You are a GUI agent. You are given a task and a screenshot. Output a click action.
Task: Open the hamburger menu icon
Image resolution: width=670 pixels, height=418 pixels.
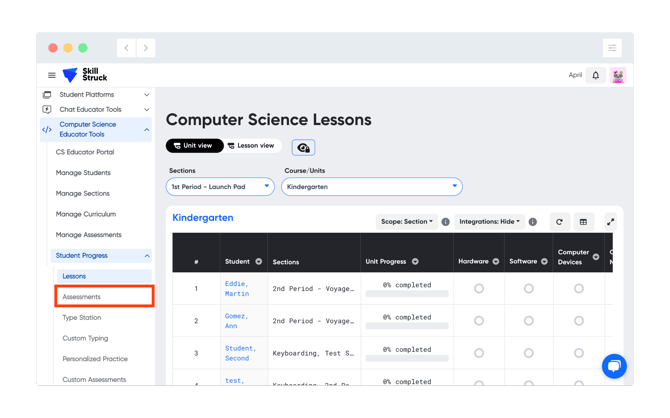click(x=52, y=75)
